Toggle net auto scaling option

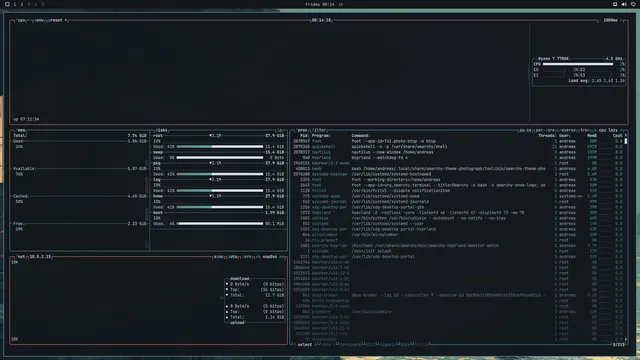point(233,257)
